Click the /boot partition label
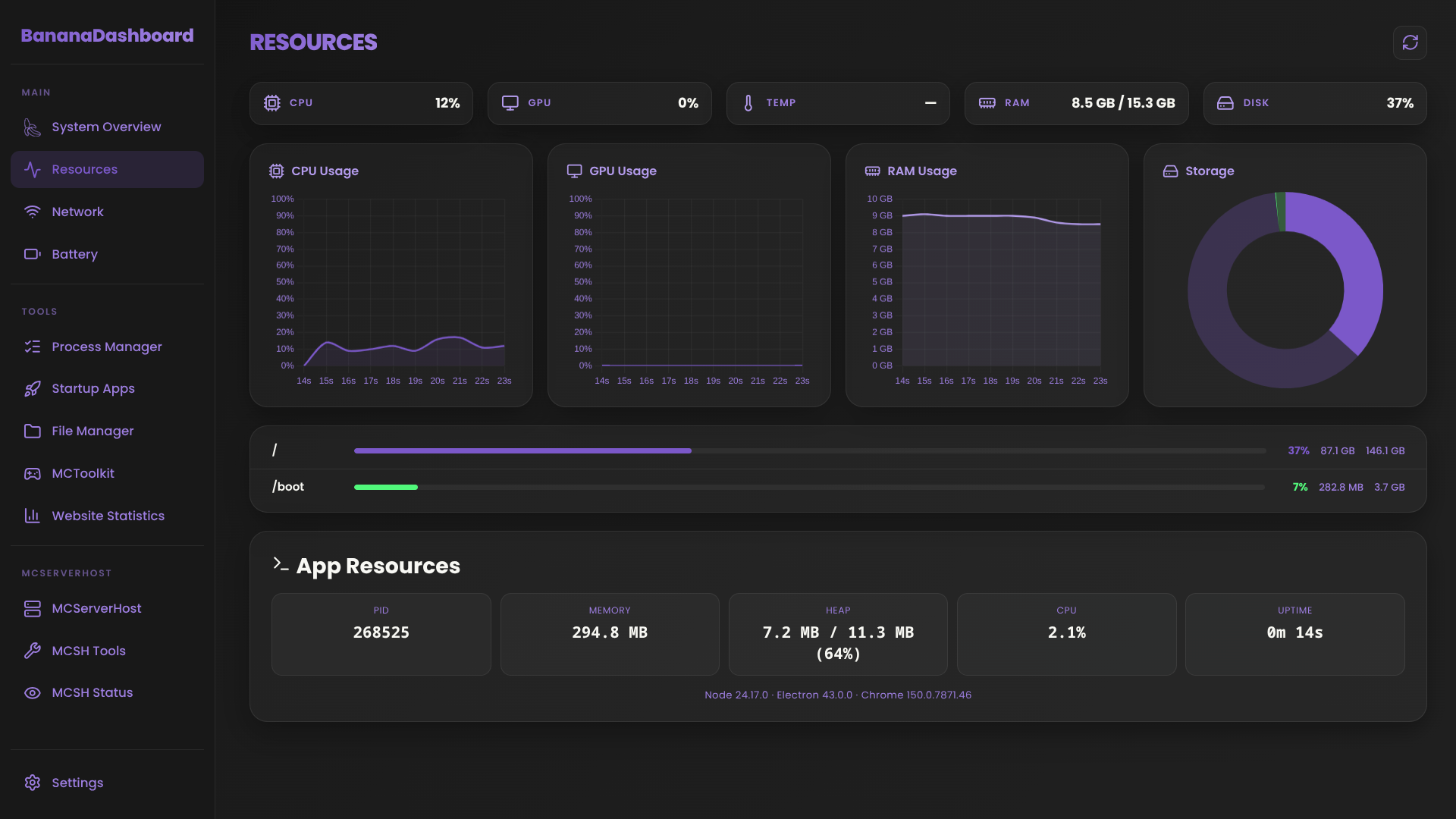 [x=288, y=487]
